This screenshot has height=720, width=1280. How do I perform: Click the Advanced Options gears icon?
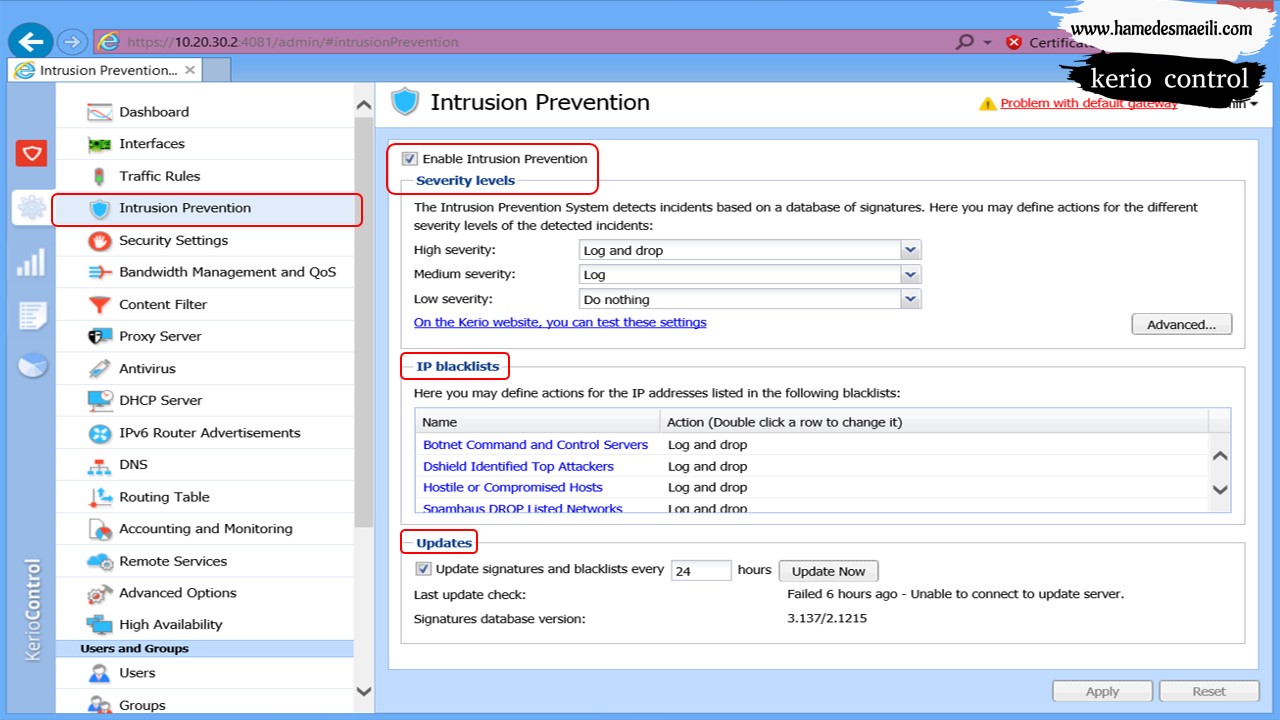(x=99, y=593)
